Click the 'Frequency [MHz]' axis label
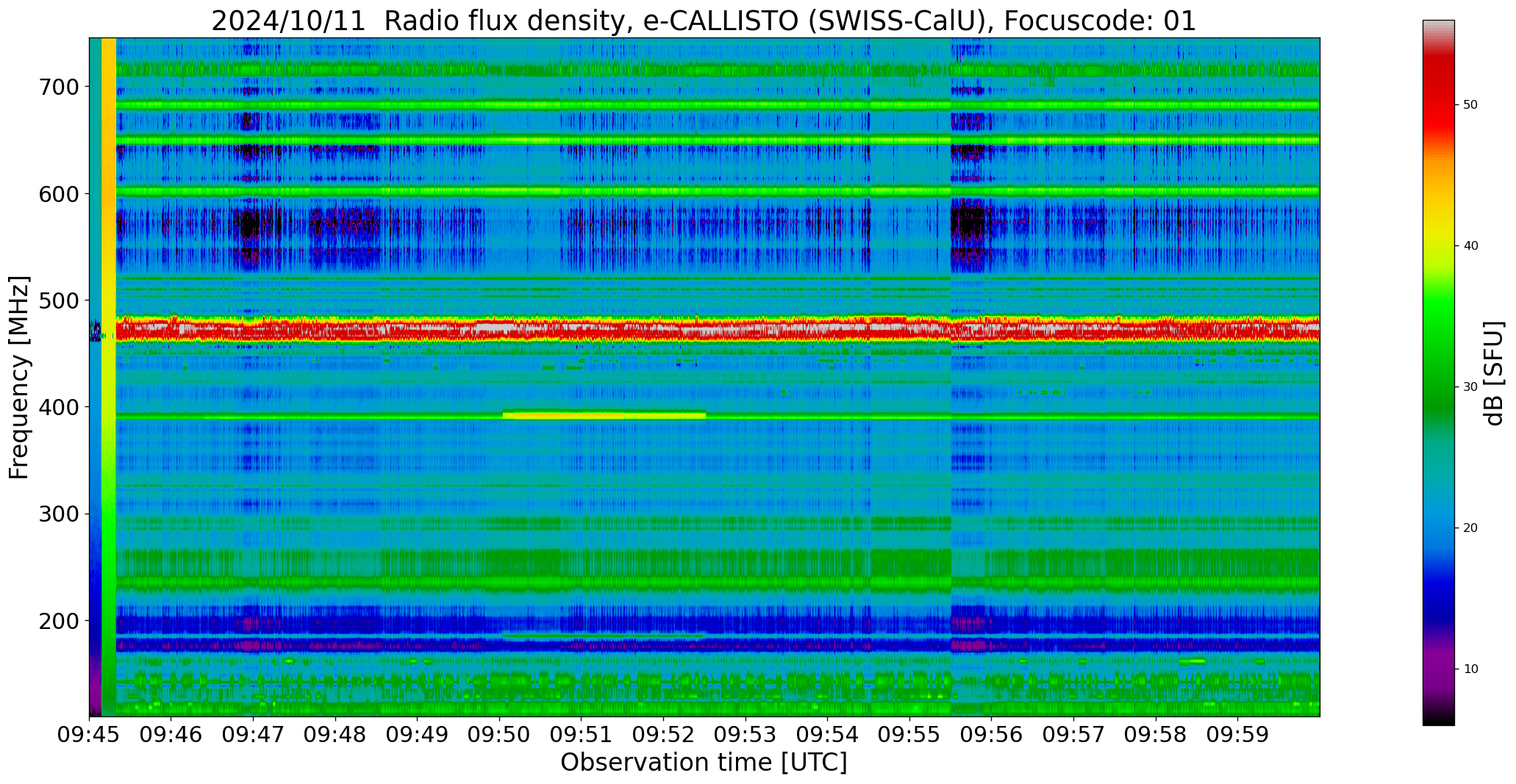Screen dimensions: 1516x784 20,378
